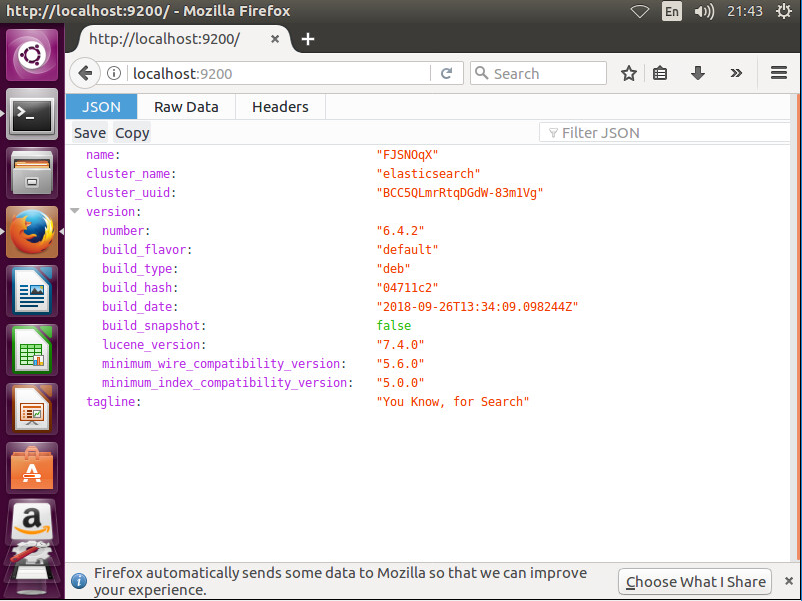Open the 21:43 clock indicator
This screenshot has height=601, width=802.
[x=745, y=11]
